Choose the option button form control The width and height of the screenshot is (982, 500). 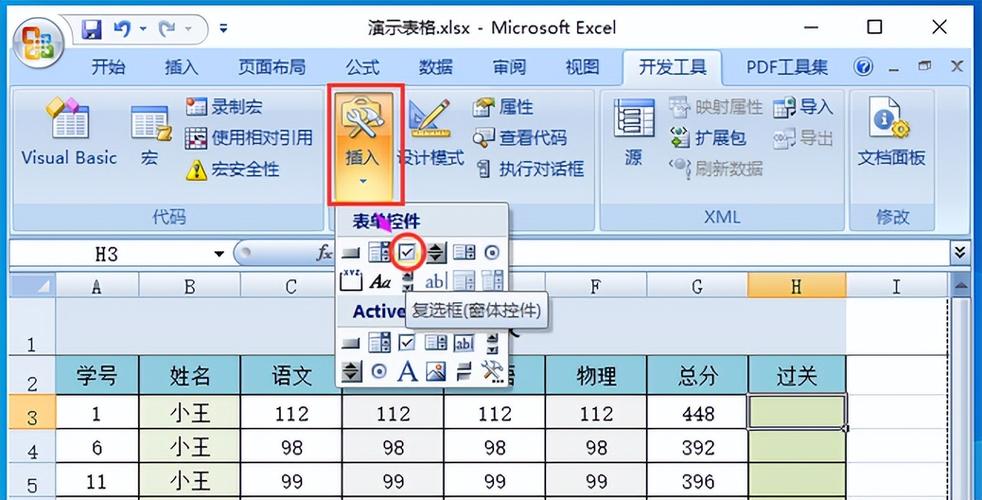pyautogui.click(x=492, y=253)
